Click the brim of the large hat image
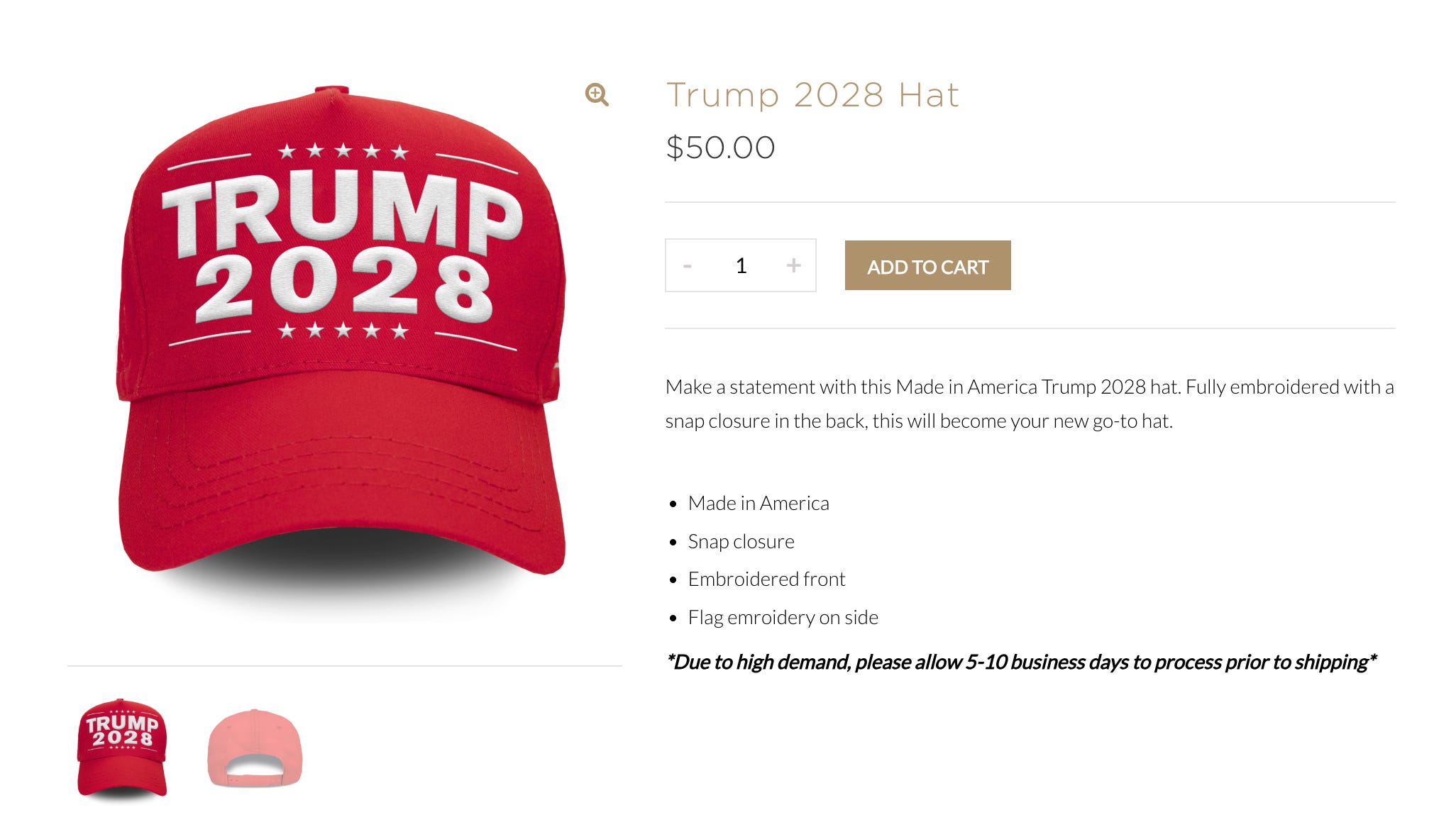 click(x=342, y=482)
